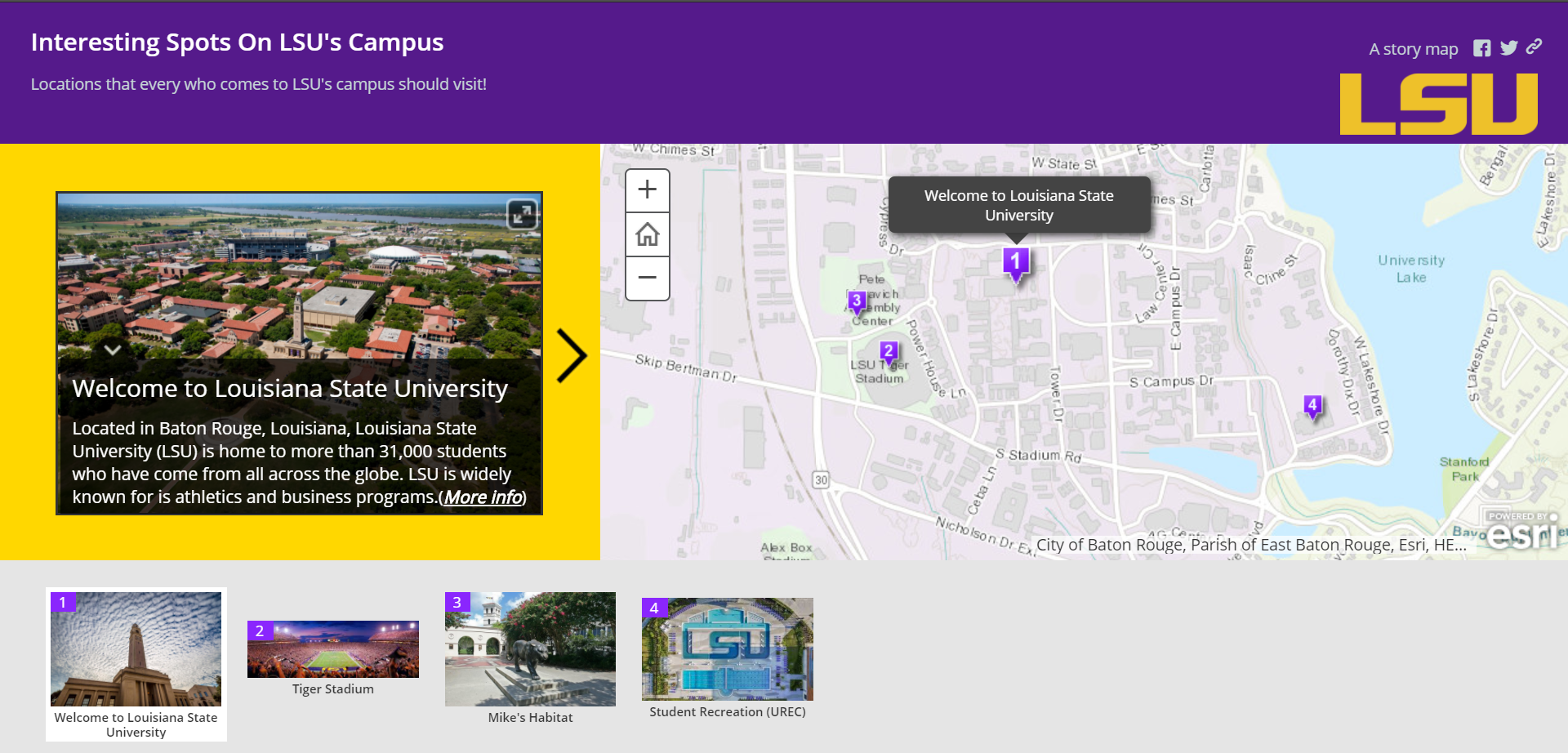Zoom in on the map
The width and height of the screenshot is (1568, 753).
(648, 190)
